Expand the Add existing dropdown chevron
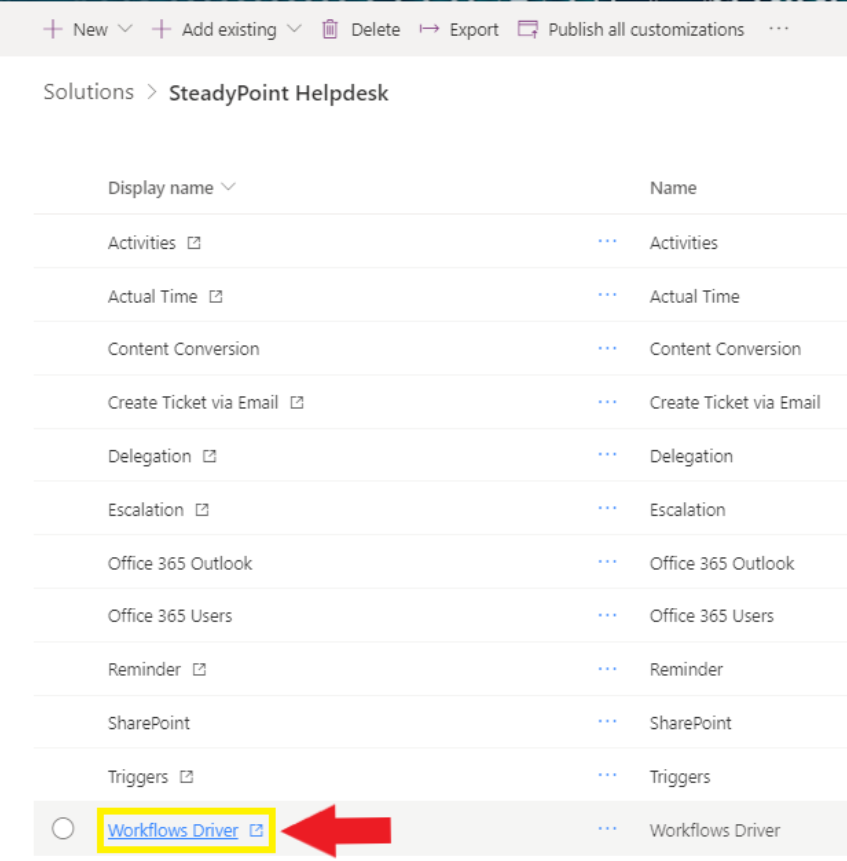This screenshot has height=861, width=847. click(295, 28)
